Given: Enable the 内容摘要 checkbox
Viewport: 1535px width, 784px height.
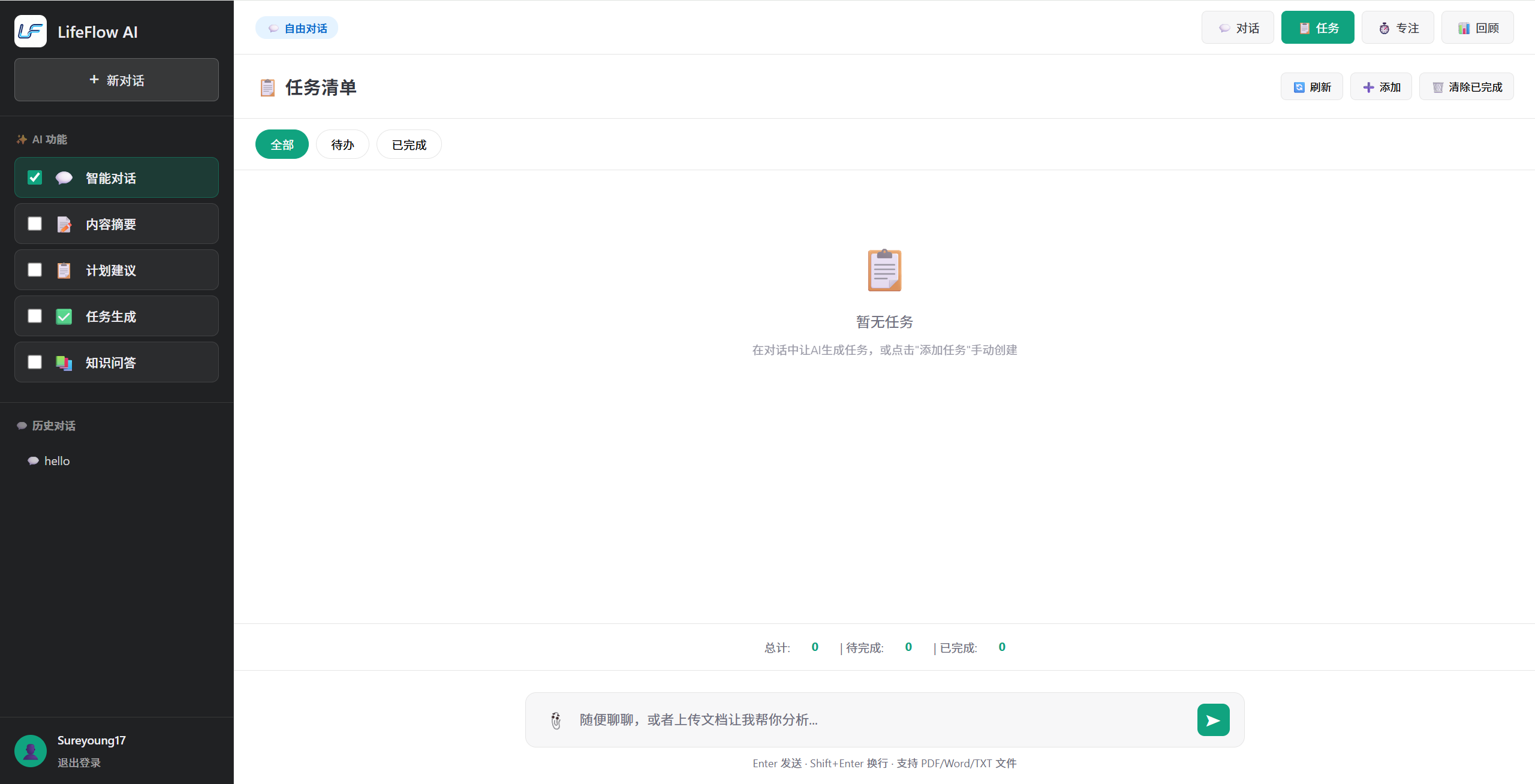Looking at the screenshot, I should point(35,224).
